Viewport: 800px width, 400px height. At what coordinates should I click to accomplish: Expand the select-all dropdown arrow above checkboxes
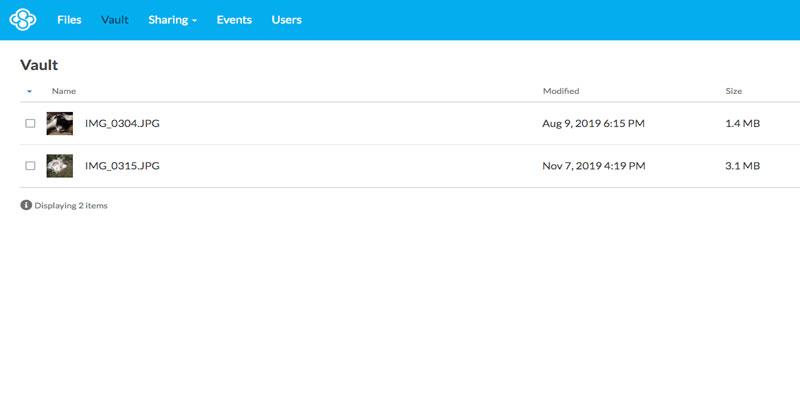29,91
